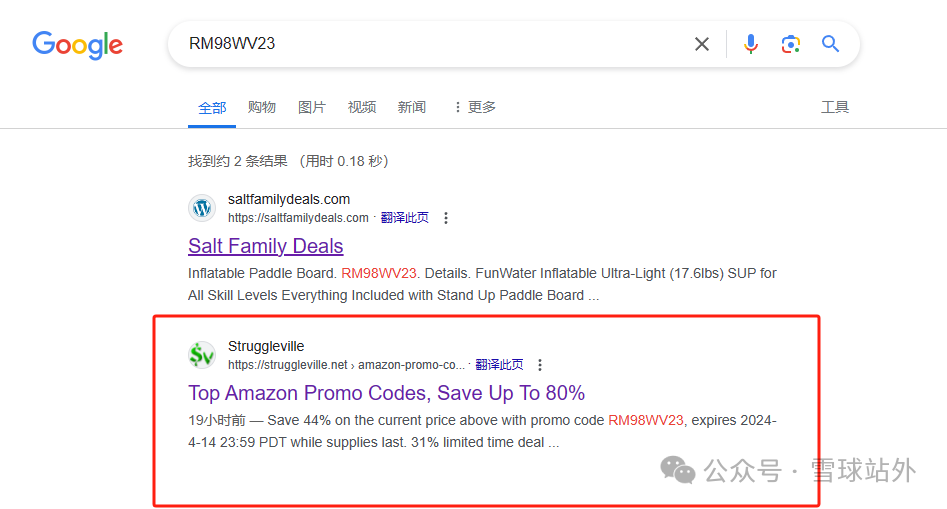The image size is (947, 509).
Task: Switch to the 新闻 tab
Action: pos(412,107)
